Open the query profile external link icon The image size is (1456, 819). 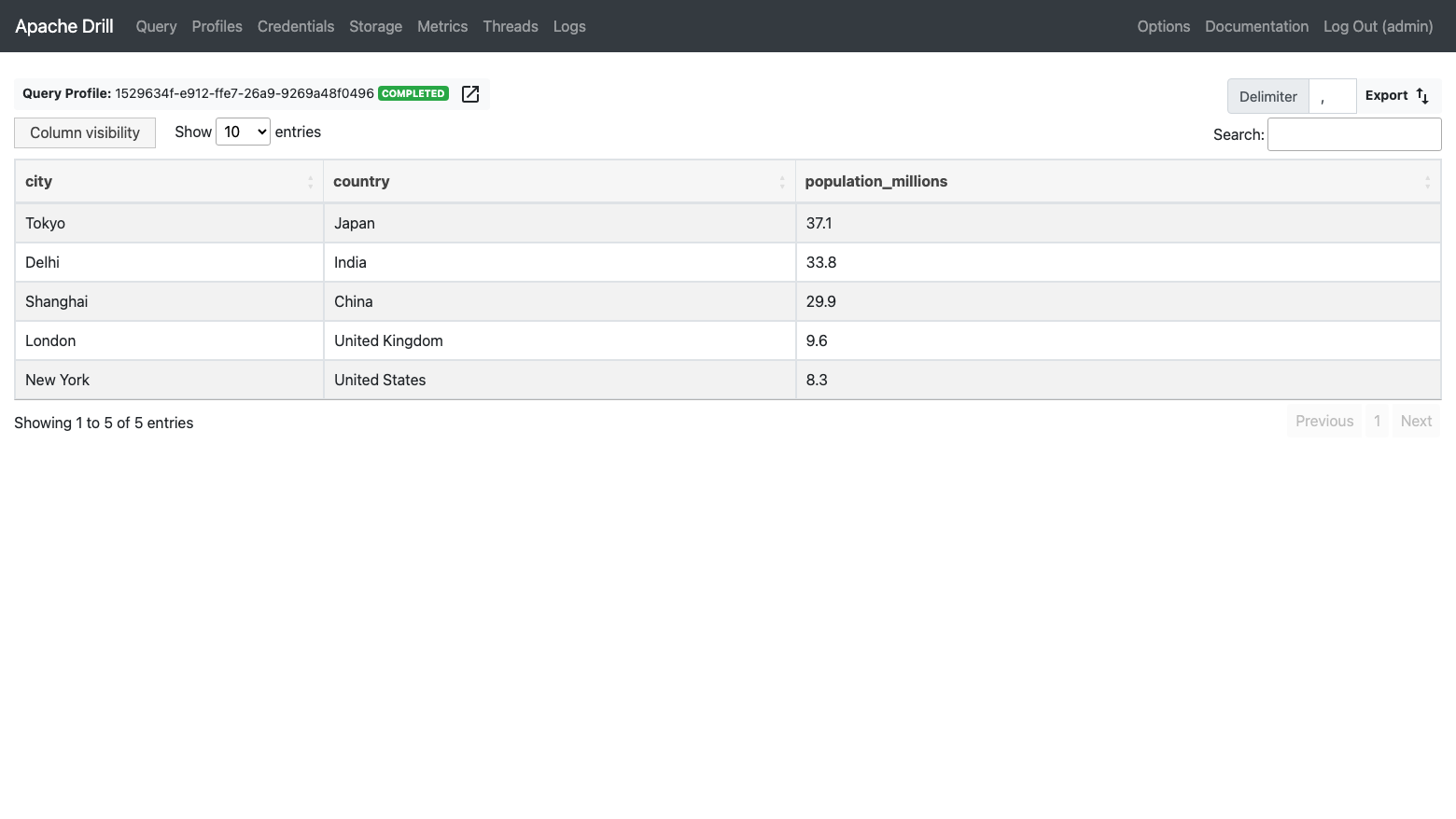[x=470, y=94]
